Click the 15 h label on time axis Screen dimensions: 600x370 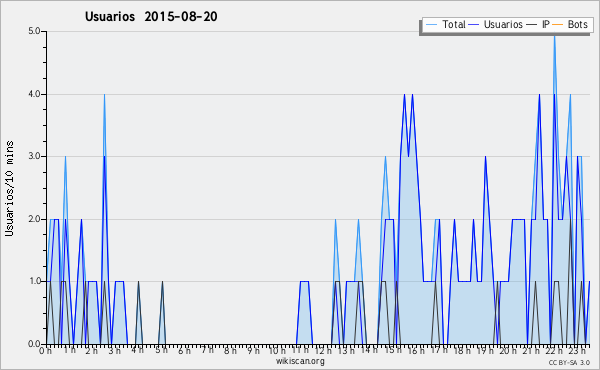point(390,351)
